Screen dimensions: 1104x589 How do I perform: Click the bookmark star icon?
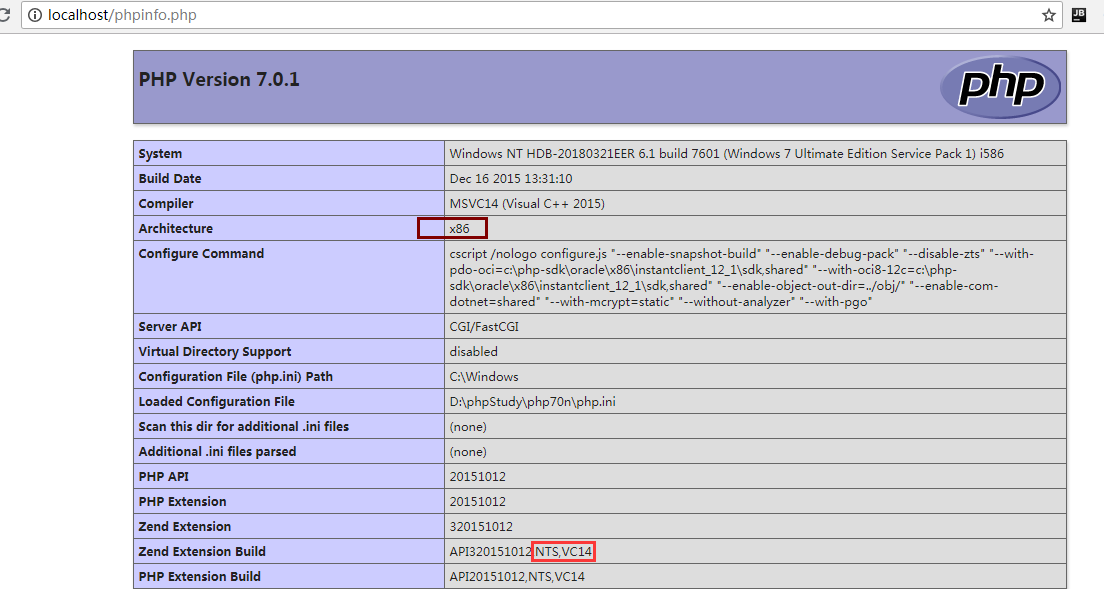[x=1049, y=15]
